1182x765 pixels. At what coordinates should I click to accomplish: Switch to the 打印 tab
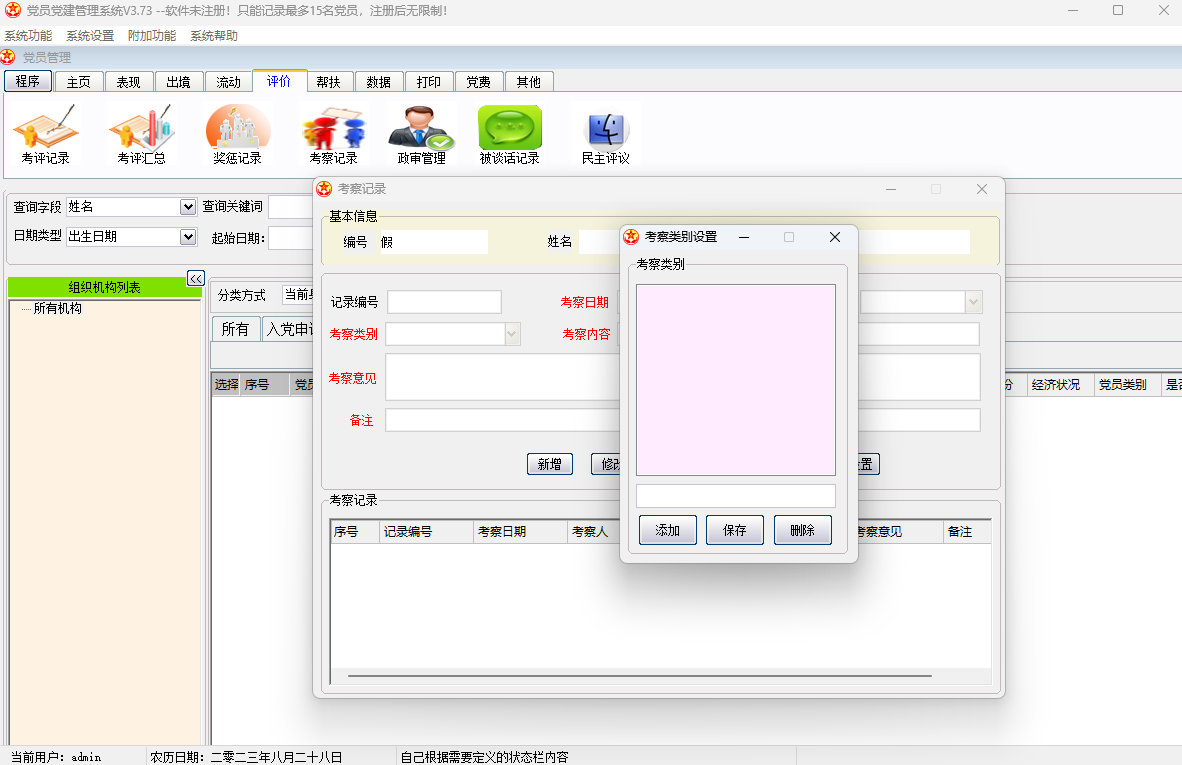point(429,81)
